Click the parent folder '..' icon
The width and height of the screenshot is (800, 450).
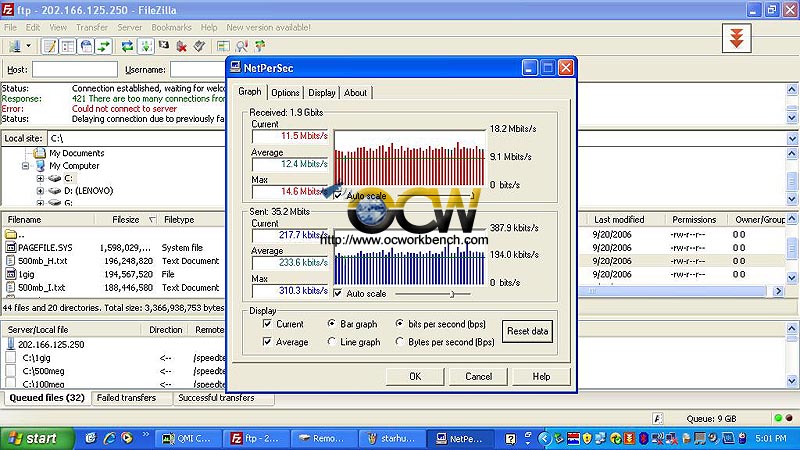tap(11, 234)
